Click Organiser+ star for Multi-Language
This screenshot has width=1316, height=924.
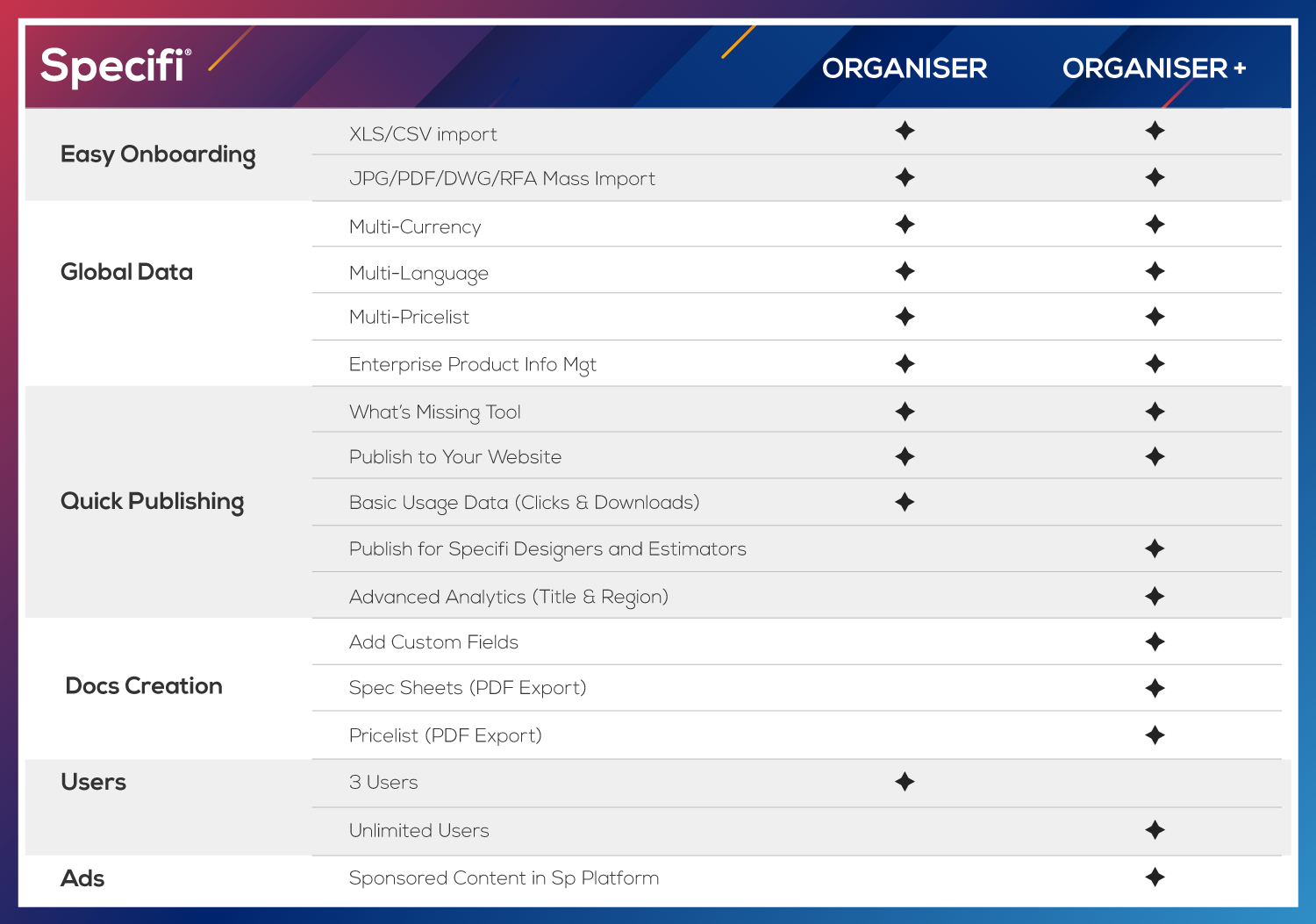pyautogui.click(x=1155, y=271)
